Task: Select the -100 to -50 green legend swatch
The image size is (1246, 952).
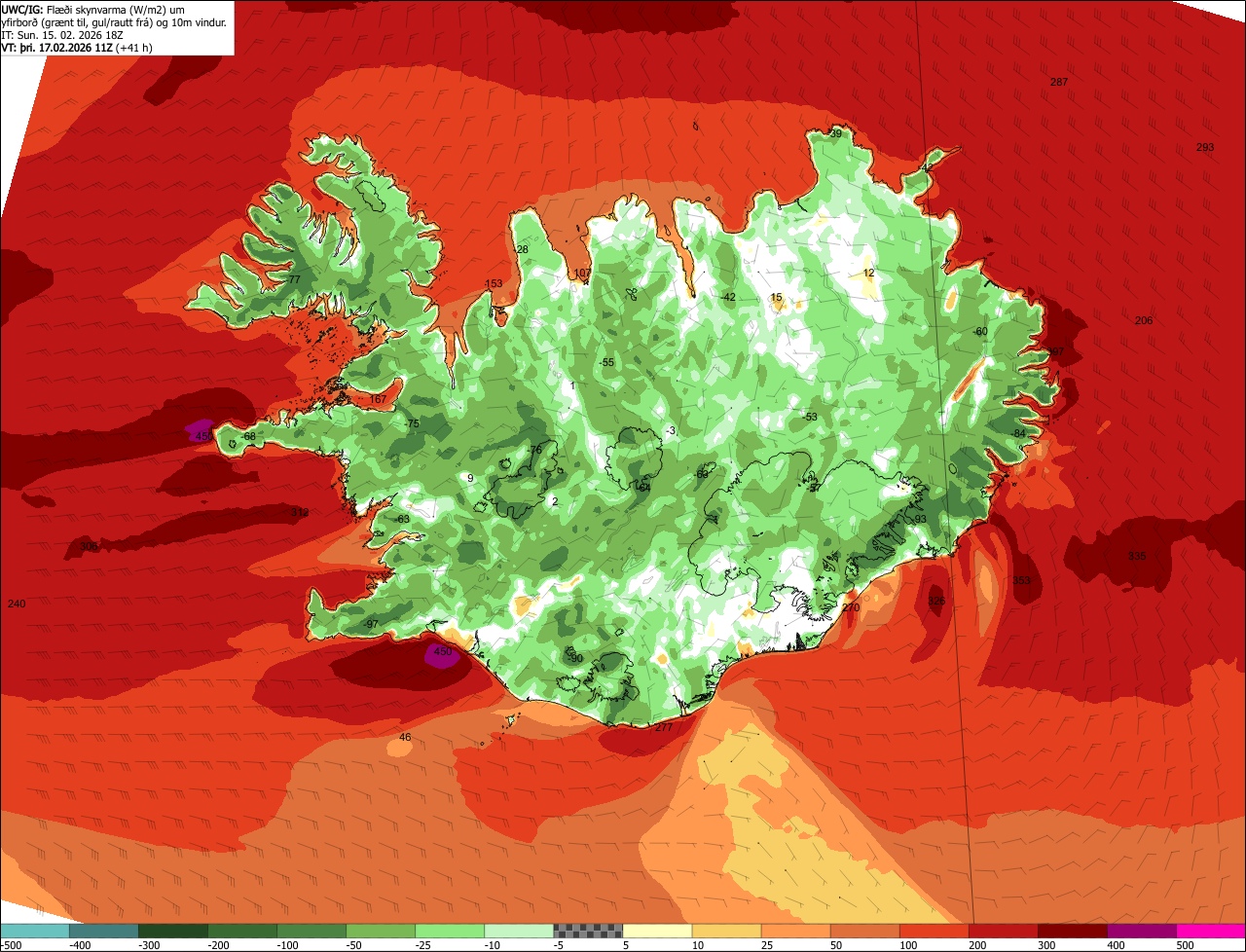Action: pos(311,931)
